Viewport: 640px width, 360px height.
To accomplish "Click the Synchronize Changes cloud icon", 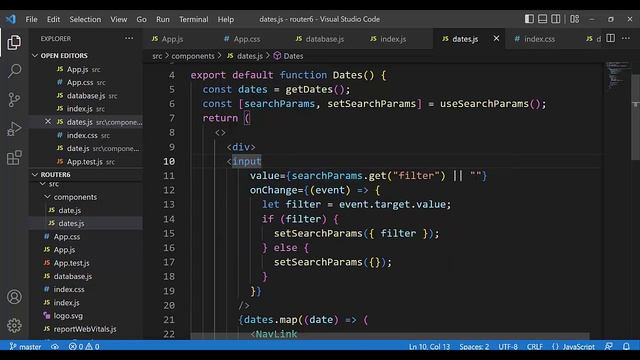I will pyautogui.click(x=55, y=347).
